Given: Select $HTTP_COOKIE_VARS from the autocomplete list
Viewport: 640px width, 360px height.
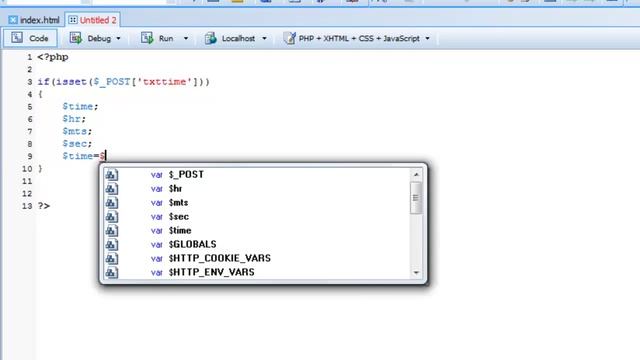Looking at the screenshot, I should [x=256, y=258].
